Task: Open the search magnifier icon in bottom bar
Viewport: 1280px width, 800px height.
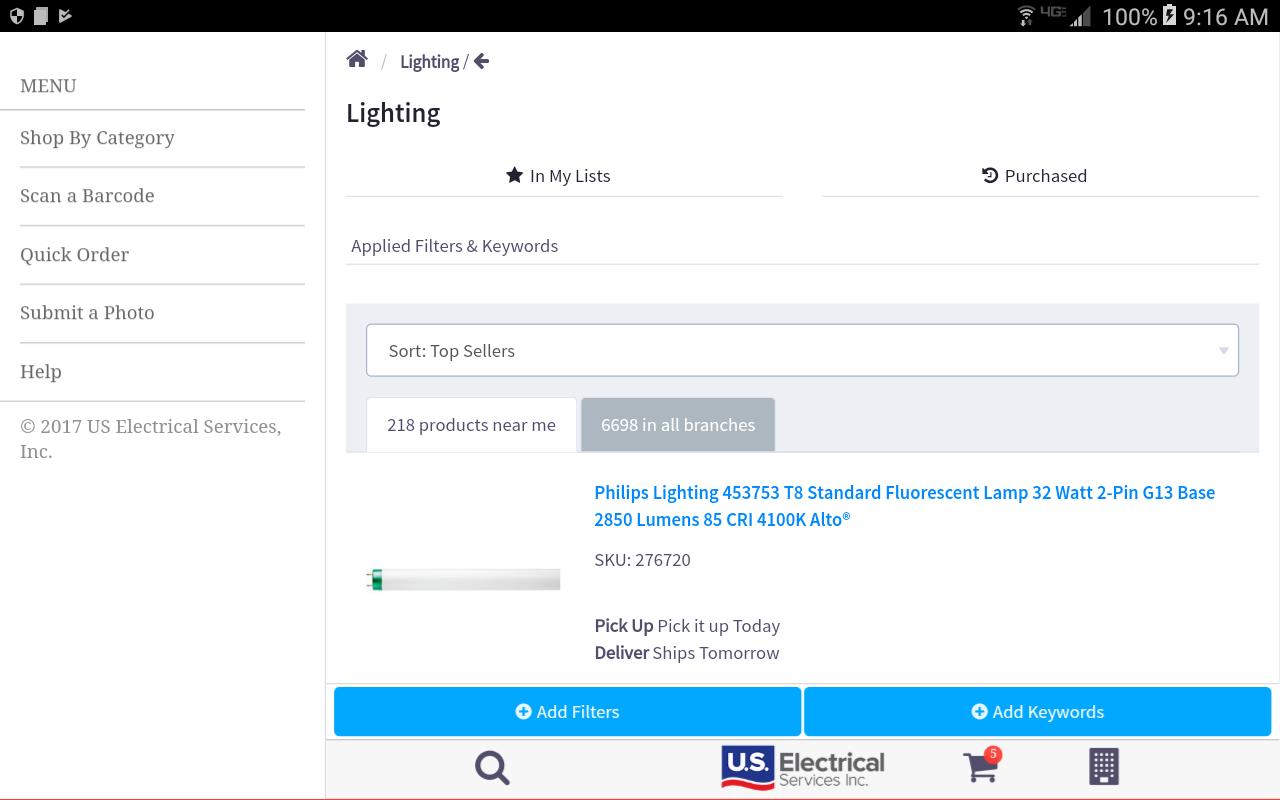Action: pos(492,768)
